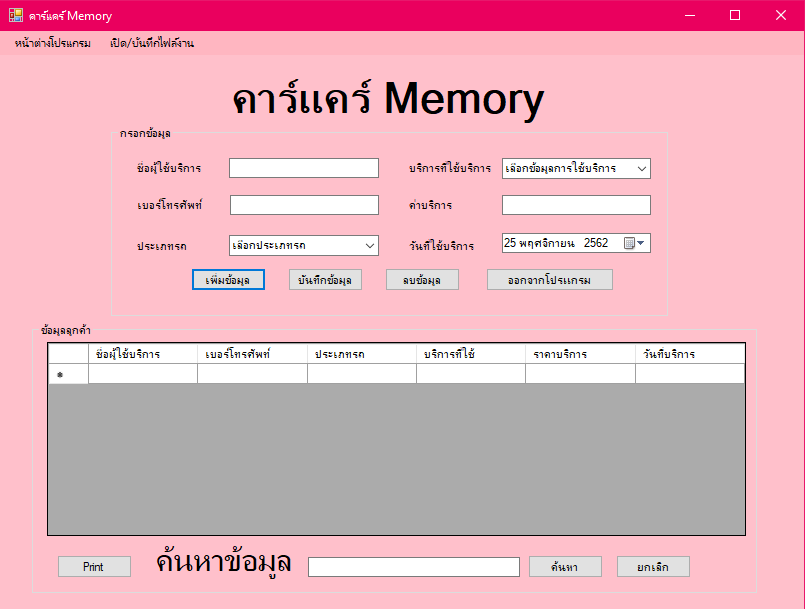Click the บันทึกข้อมูล button
Screen dimensions: 805x609
point(325,280)
